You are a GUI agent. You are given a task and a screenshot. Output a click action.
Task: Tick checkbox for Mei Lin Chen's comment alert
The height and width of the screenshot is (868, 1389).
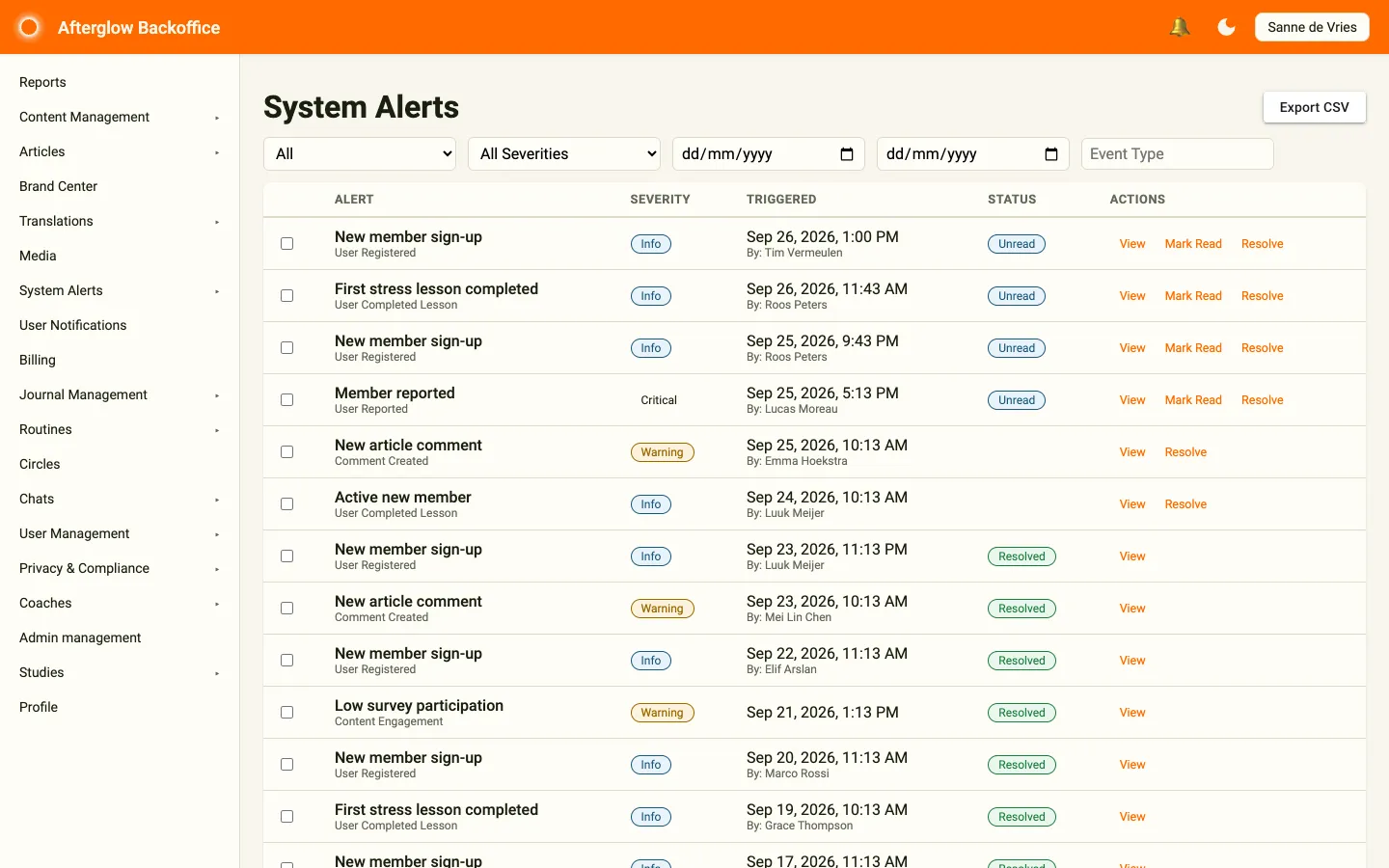click(x=286, y=609)
